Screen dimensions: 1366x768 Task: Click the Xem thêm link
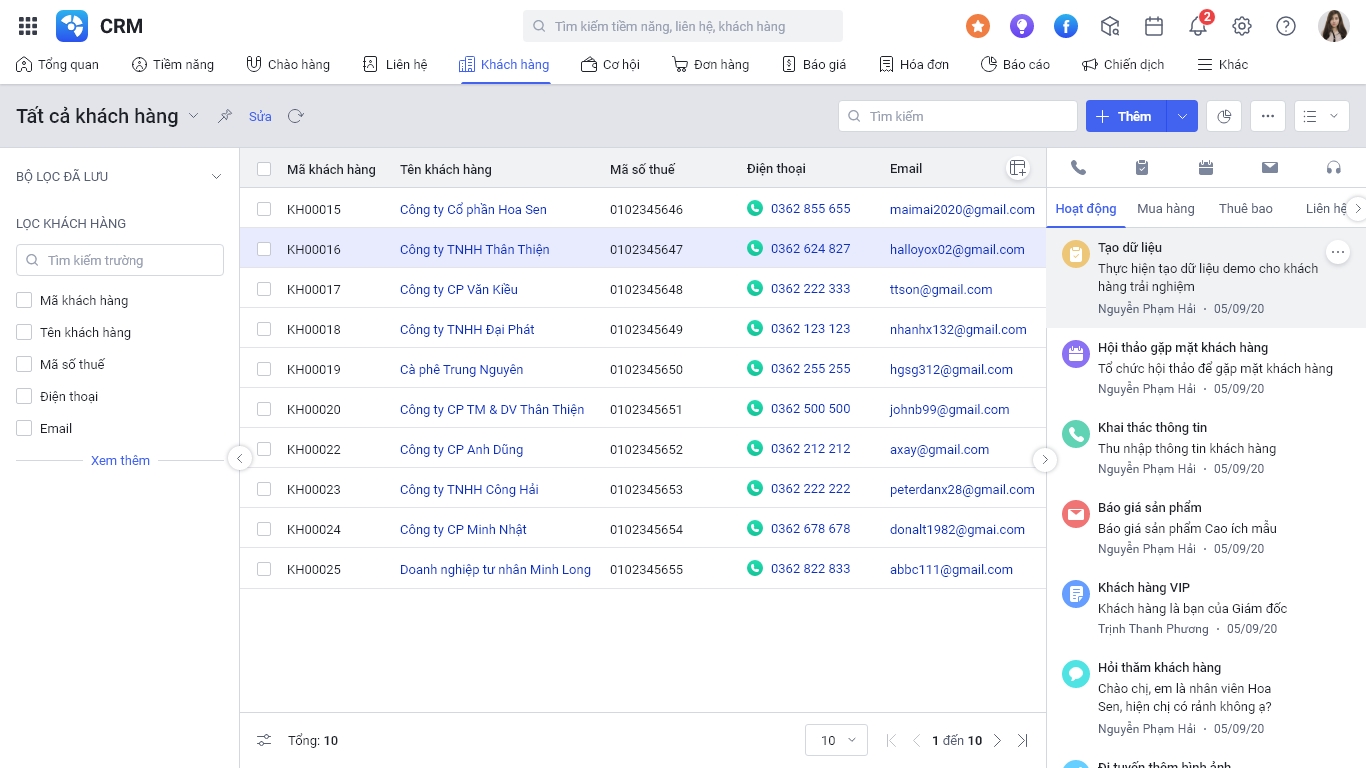coord(120,460)
